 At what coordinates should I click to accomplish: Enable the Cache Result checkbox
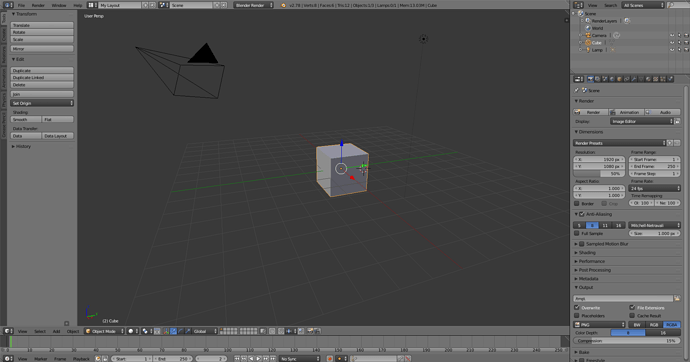tap(632, 315)
